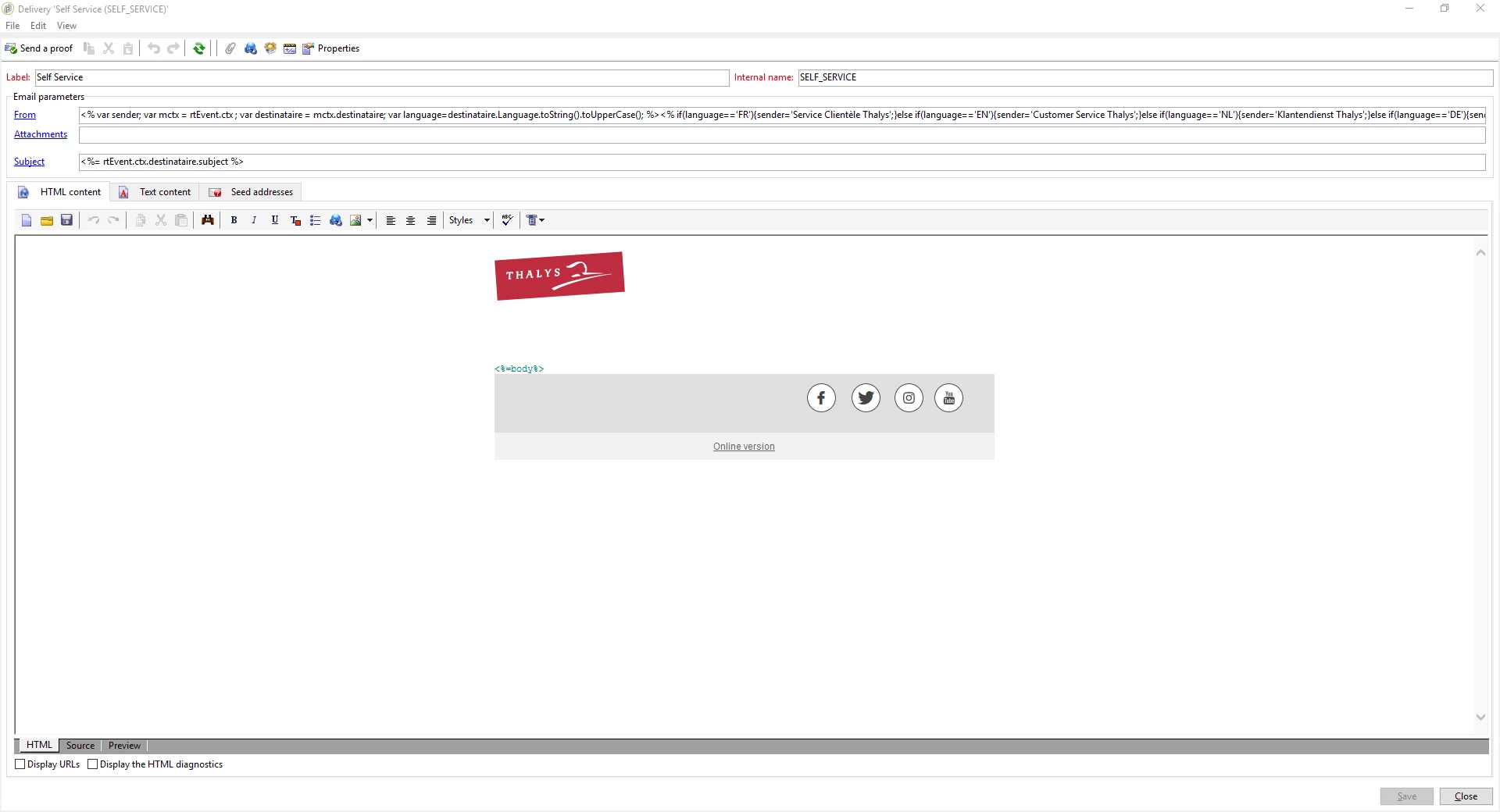This screenshot has height=812, width=1500.
Task: Click the globe icon in the top toolbar
Action: pos(251,48)
